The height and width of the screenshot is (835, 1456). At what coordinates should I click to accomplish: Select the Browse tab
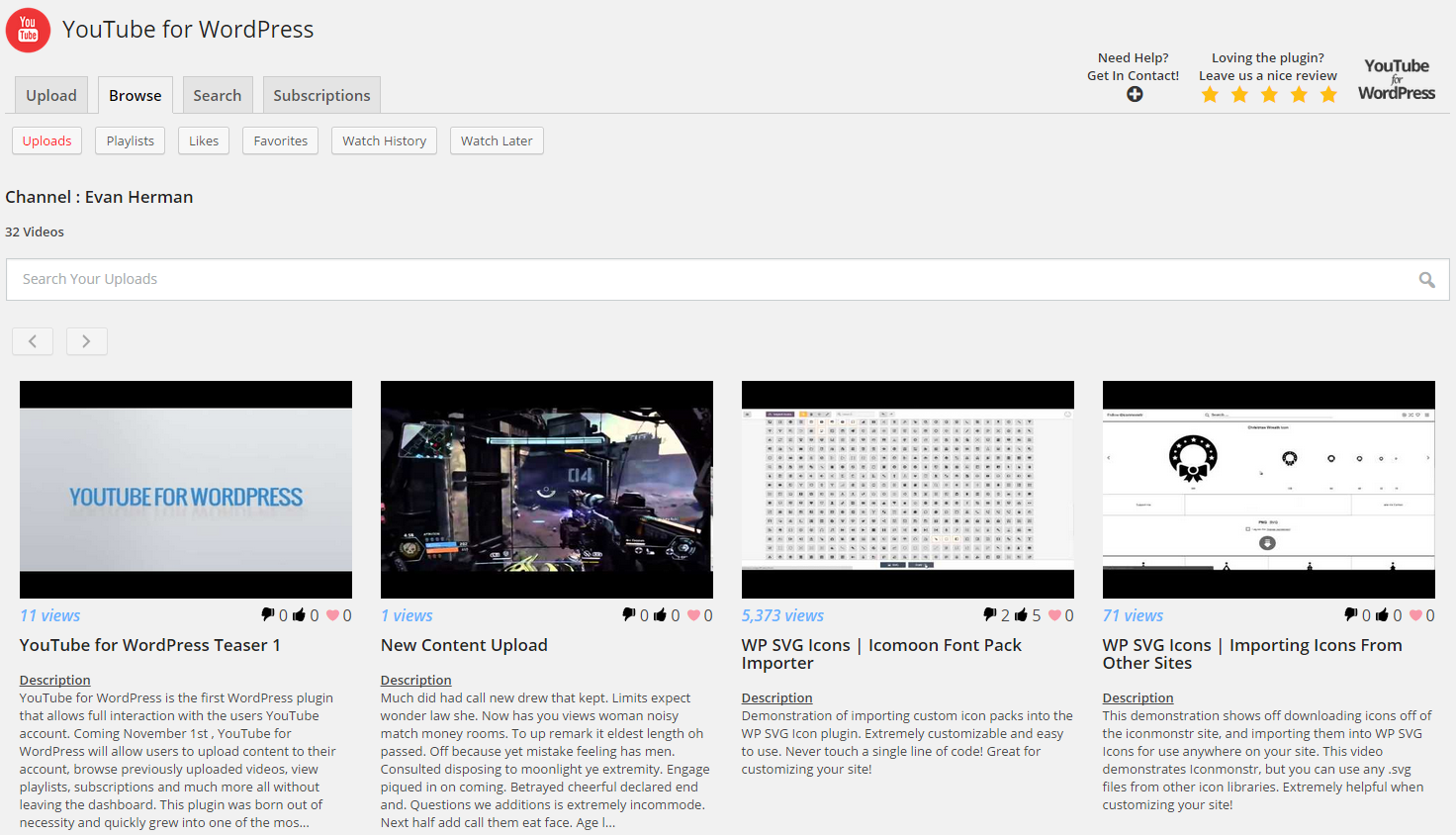tap(136, 95)
